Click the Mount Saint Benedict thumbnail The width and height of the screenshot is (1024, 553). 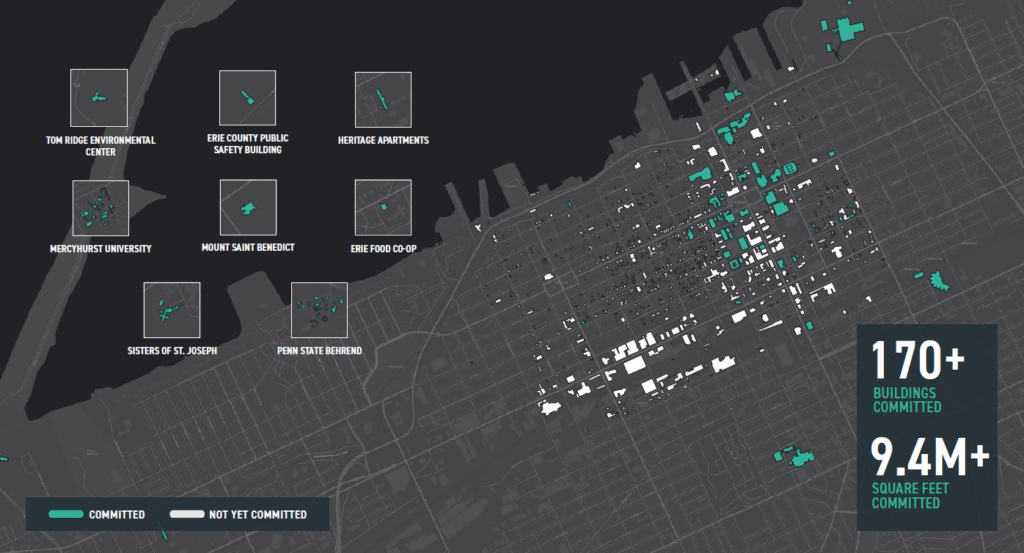248,208
